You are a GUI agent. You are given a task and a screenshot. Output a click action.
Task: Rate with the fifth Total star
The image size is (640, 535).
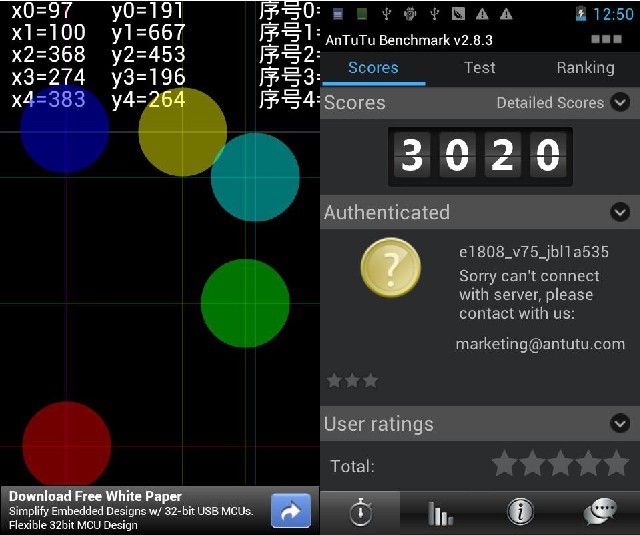coord(616,463)
